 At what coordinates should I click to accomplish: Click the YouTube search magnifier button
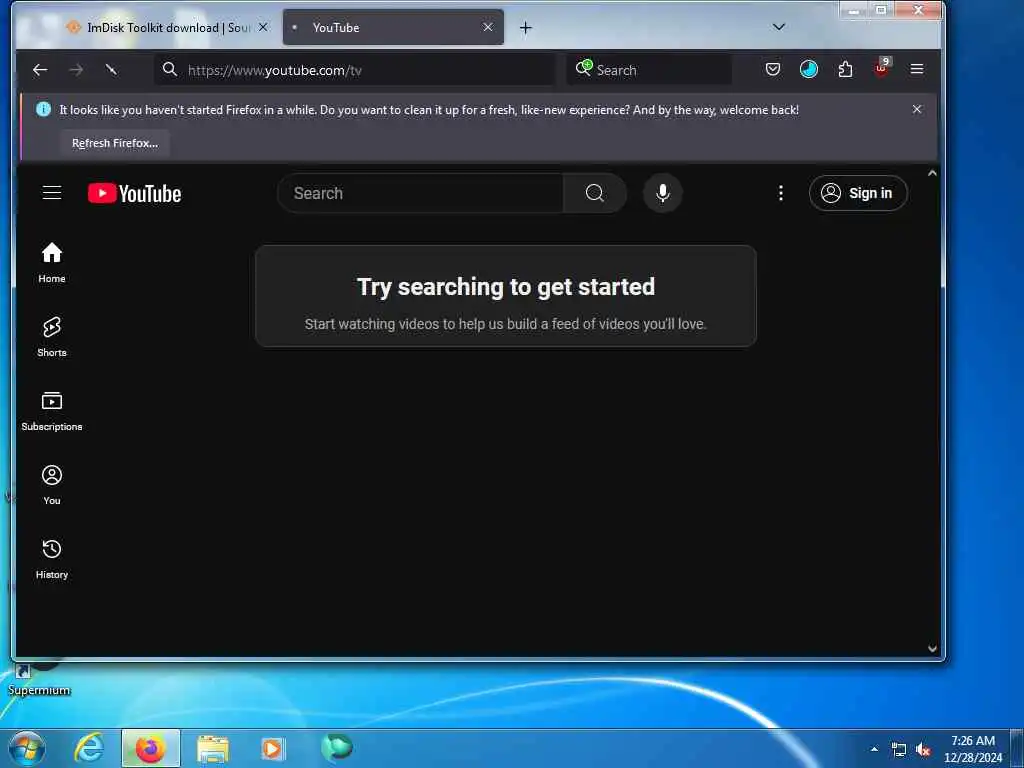tap(594, 193)
